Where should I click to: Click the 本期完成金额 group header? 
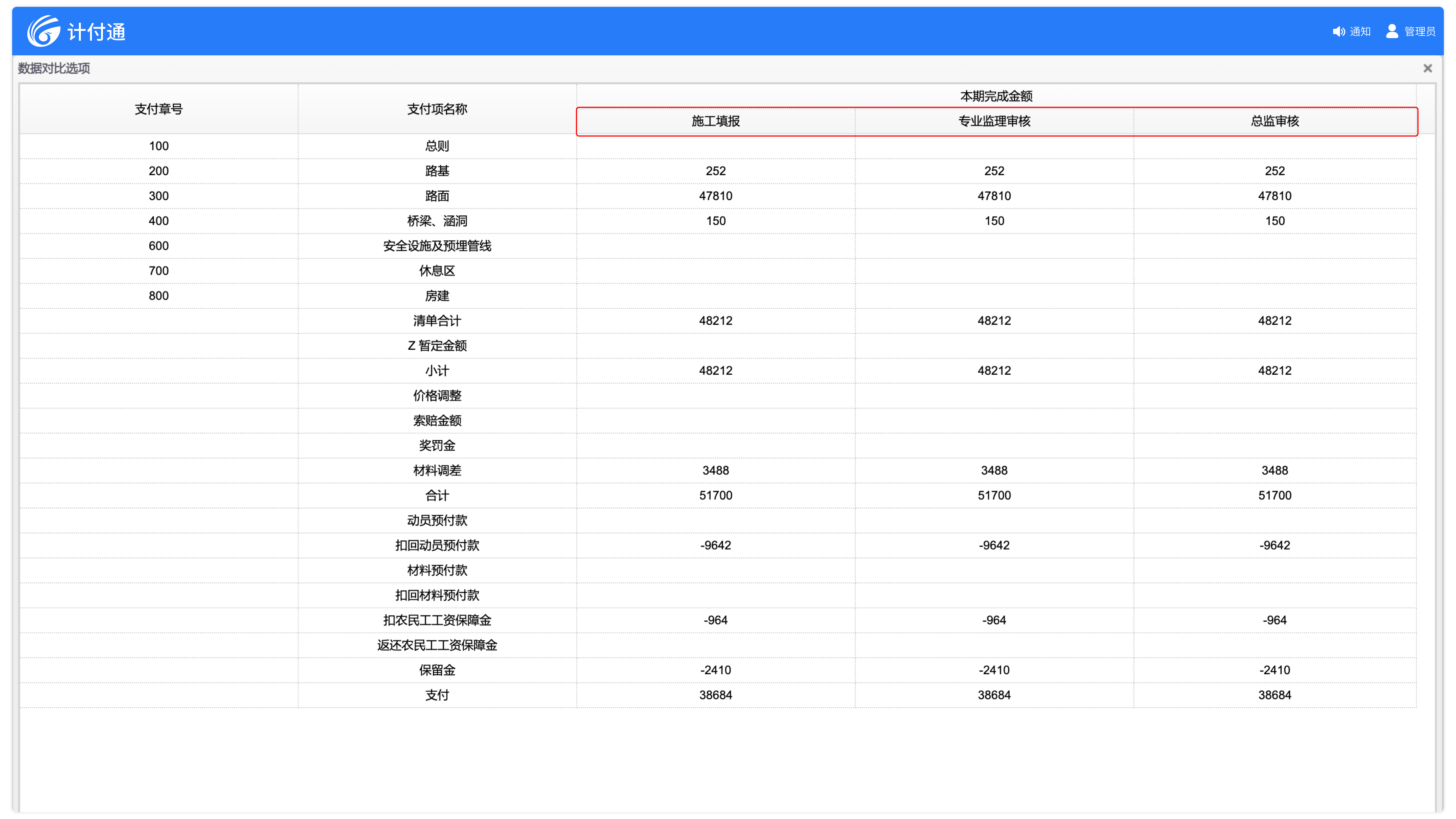[x=996, y=96]
